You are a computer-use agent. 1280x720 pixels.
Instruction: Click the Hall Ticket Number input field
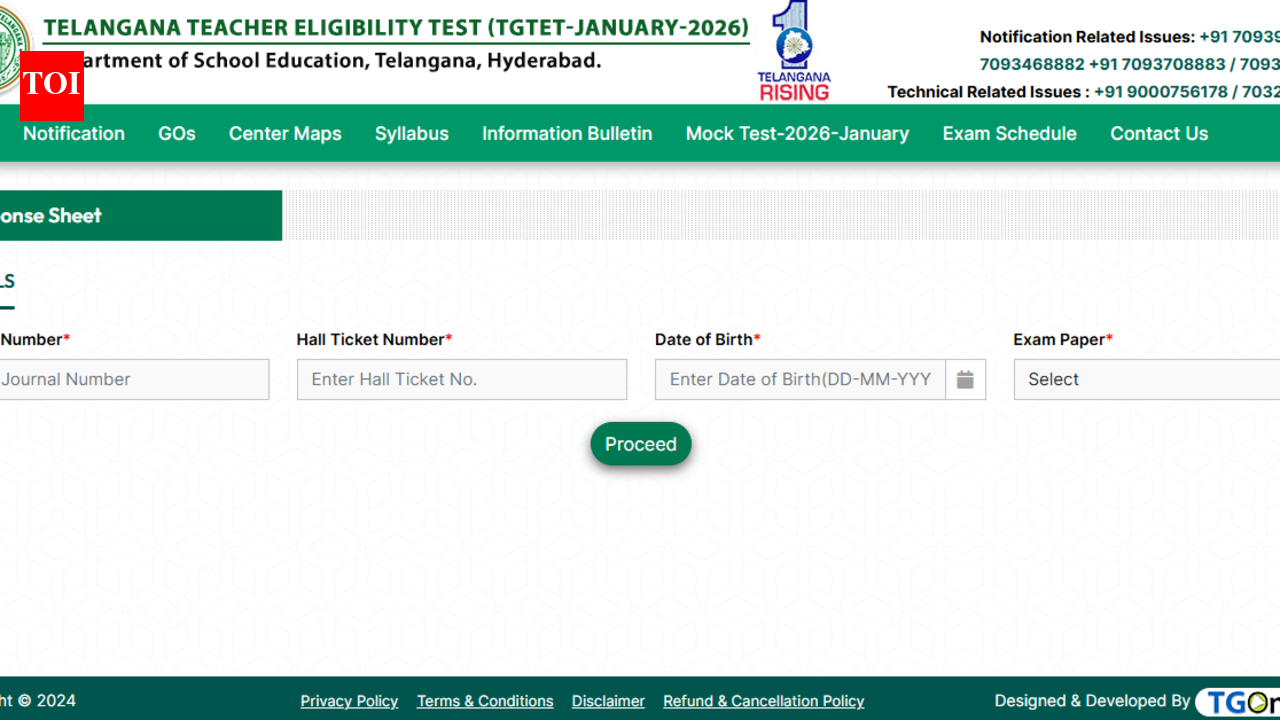[x=461, y=379]
